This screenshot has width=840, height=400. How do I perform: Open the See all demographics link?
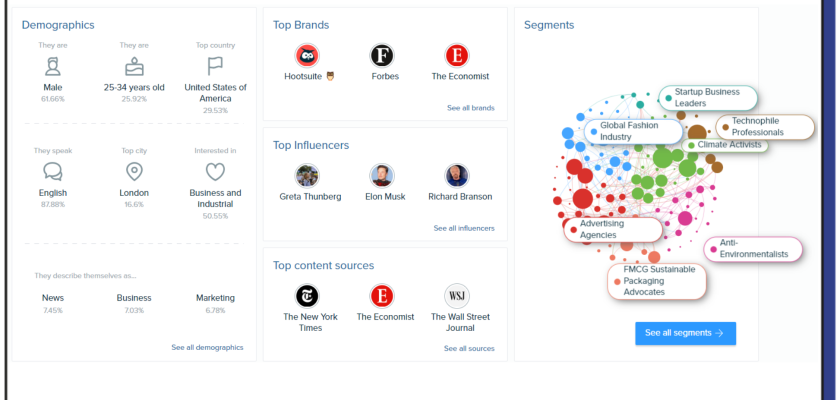207,348
